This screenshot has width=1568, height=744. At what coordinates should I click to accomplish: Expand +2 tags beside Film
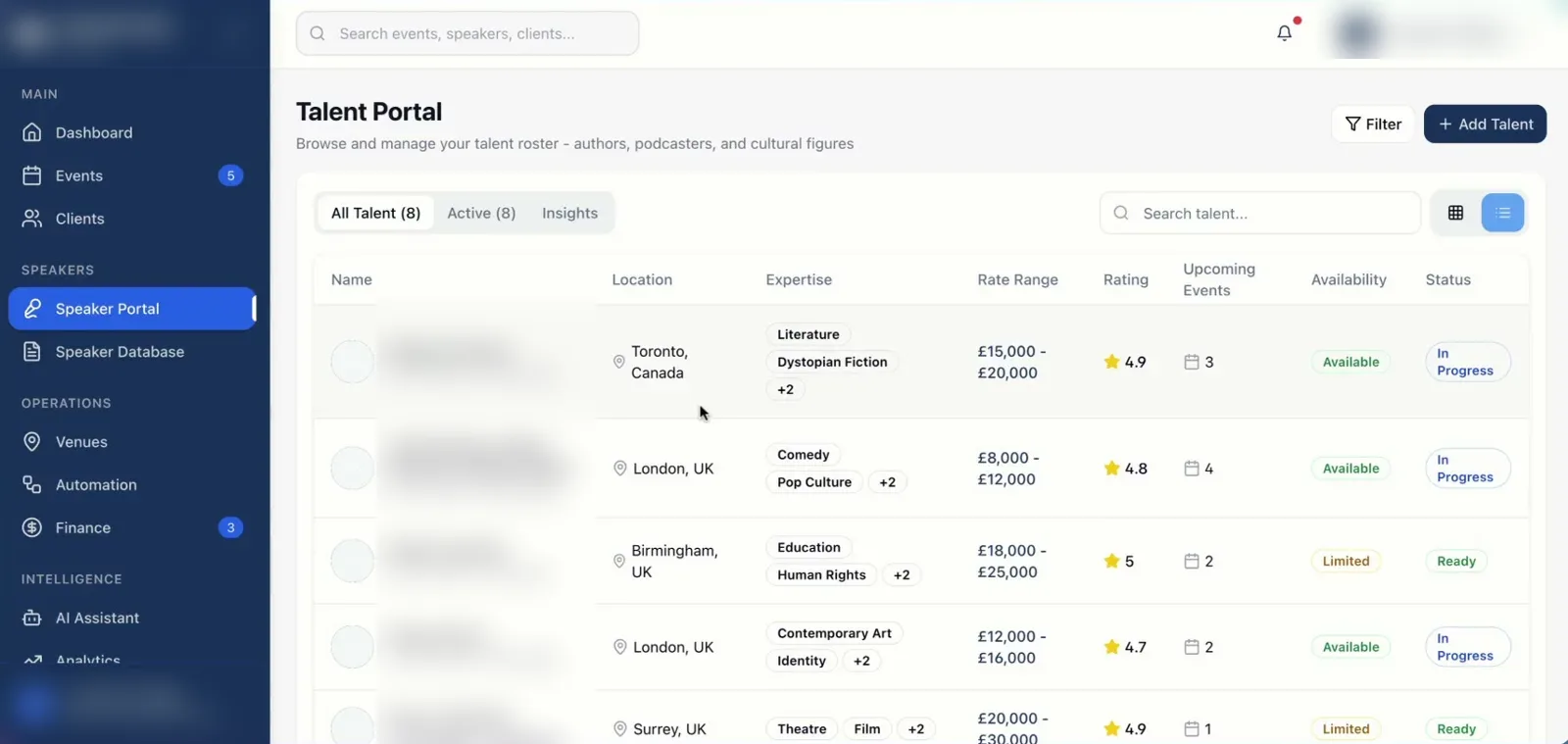pos(916,729)
